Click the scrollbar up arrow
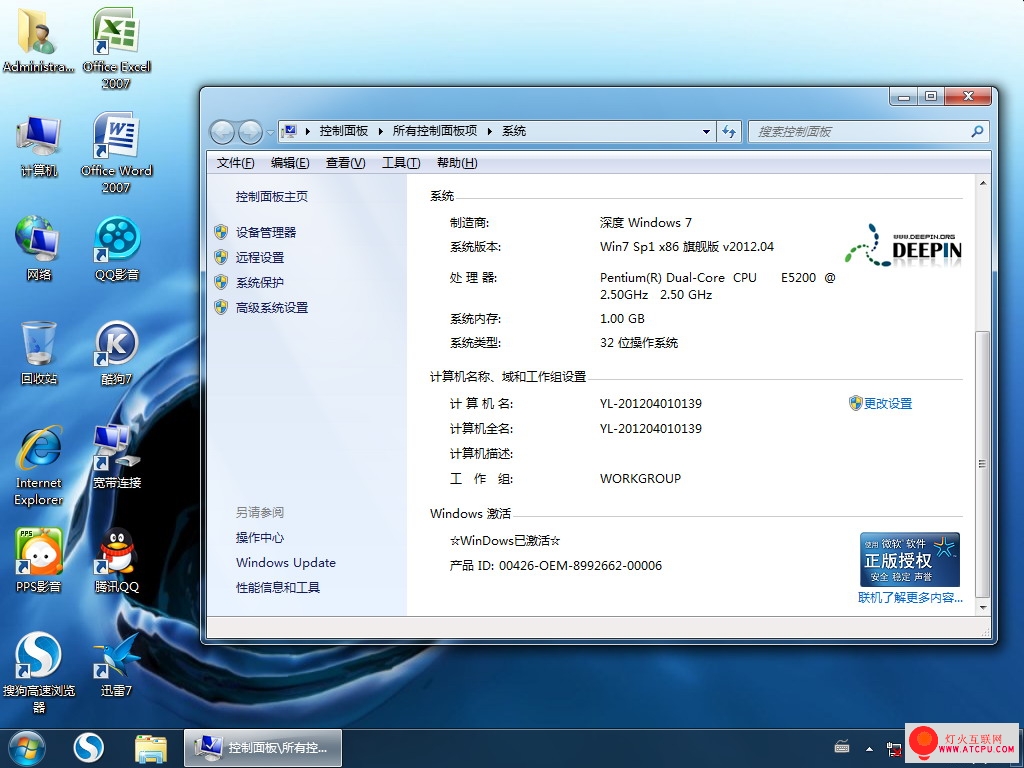The height and width of the screenshot is (768, 1024). 983,184
